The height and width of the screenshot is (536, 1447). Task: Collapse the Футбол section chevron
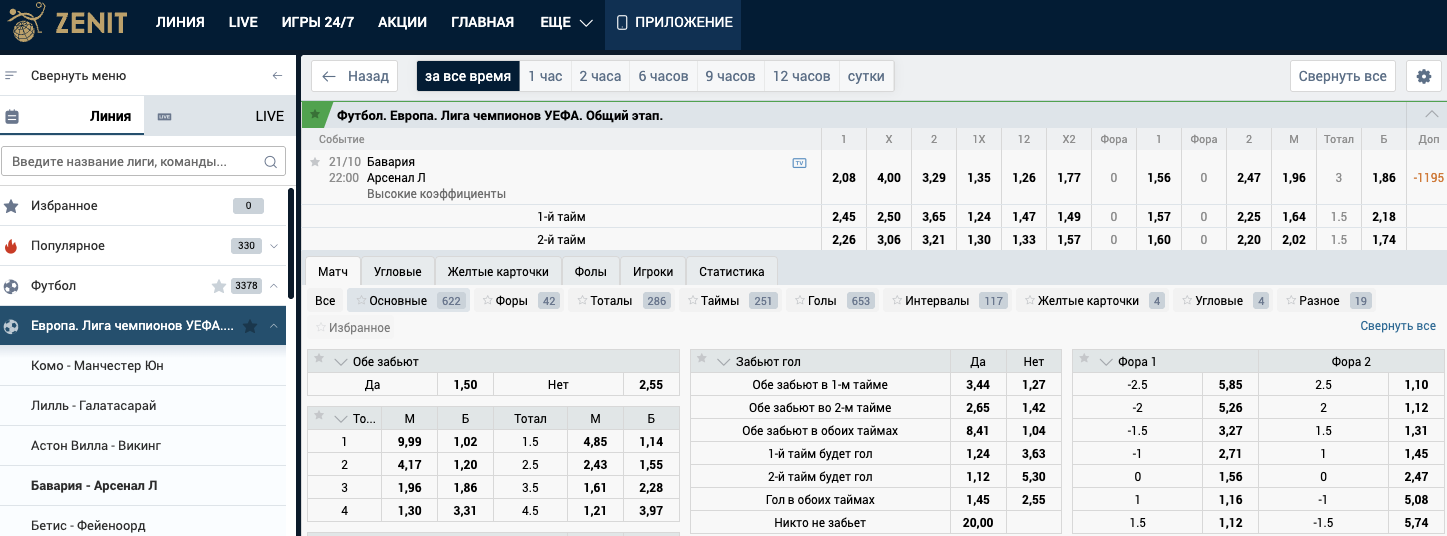coord(274,286)
